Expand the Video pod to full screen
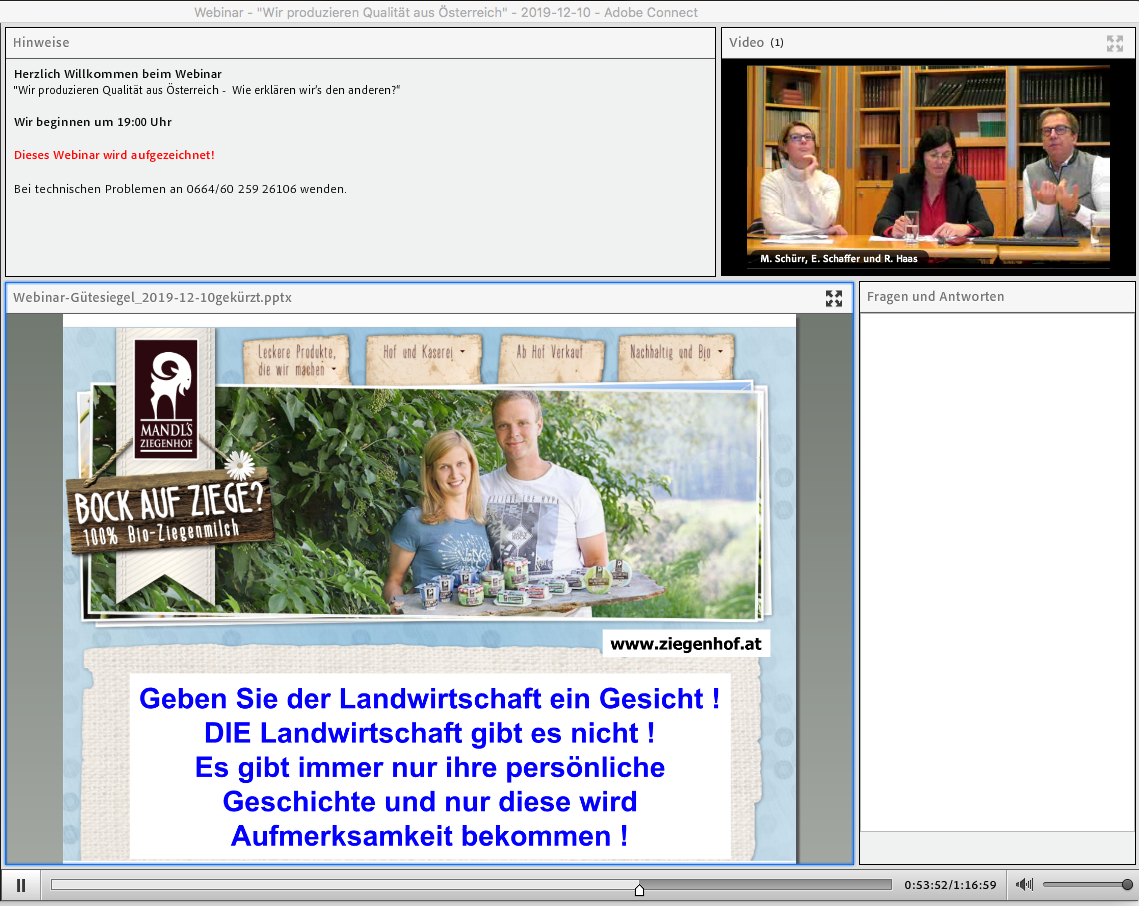1139x906 pixels. 1114,43
